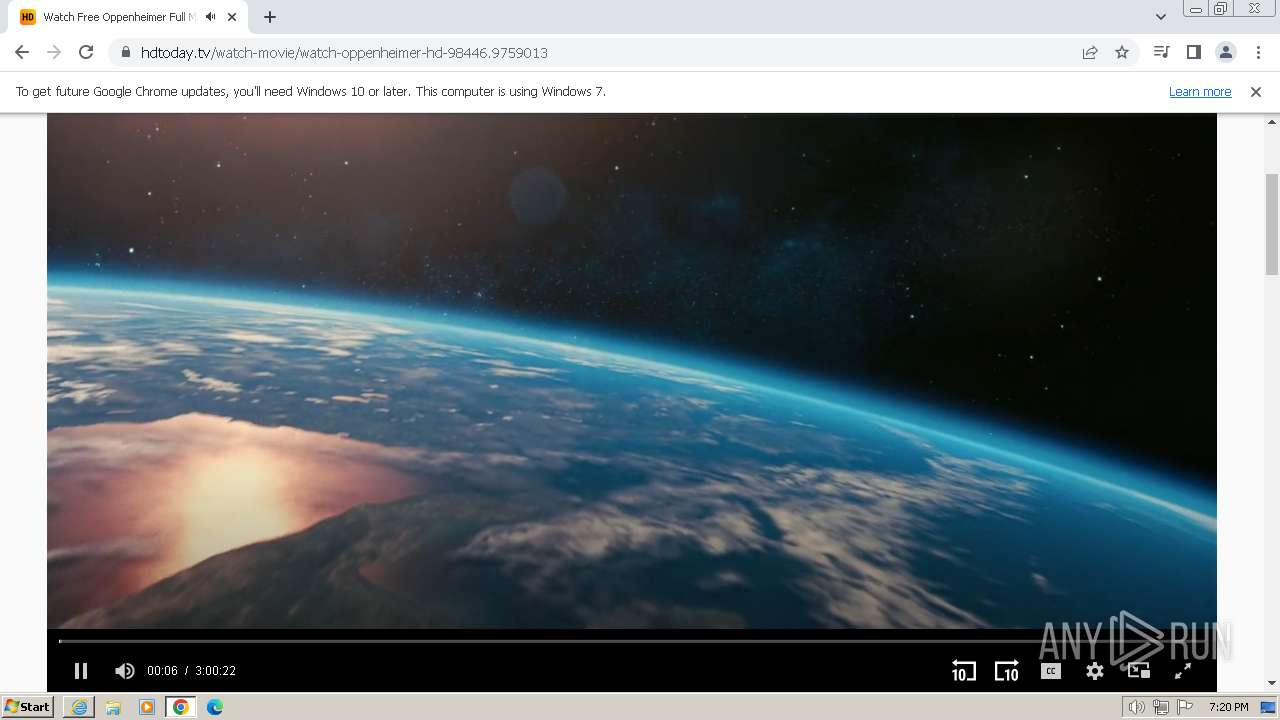The height and width of the screenshot is (720, 1280).
Task: Enable picture-in-picture mode
Action: pyautogui.click(x=1138, y=671)
